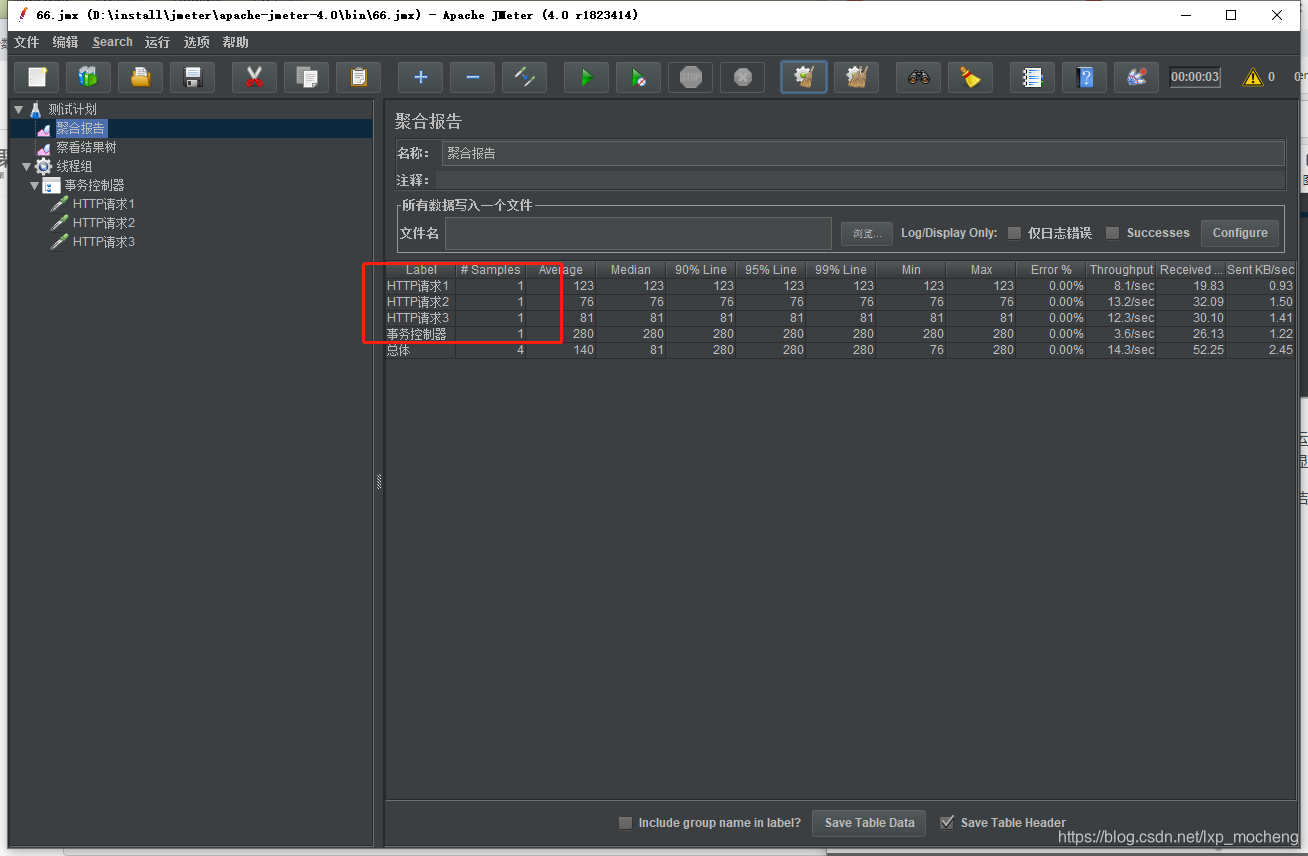Click the rightmost toolbar icon beside Help
The width and height of the screenshot is (1308, 856).
(1137, 77)
